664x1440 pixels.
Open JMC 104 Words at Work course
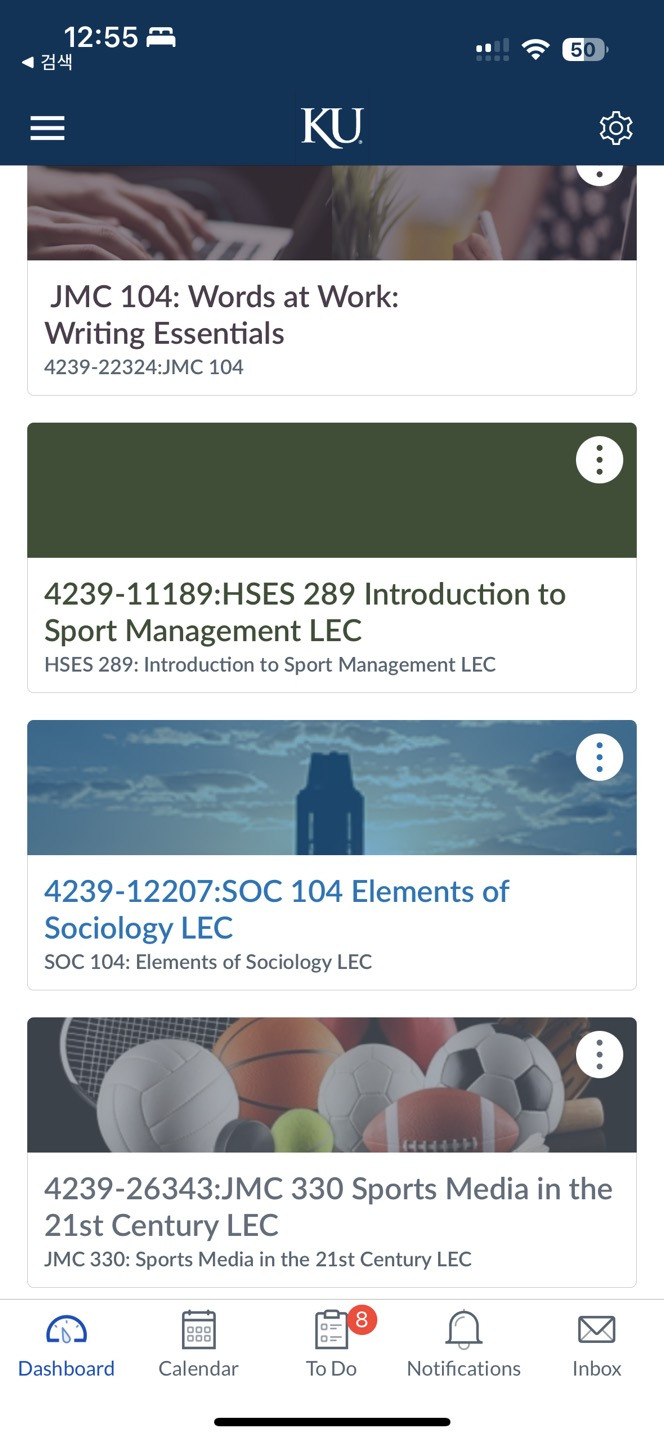pyautogui.click(x=222, y=314)
